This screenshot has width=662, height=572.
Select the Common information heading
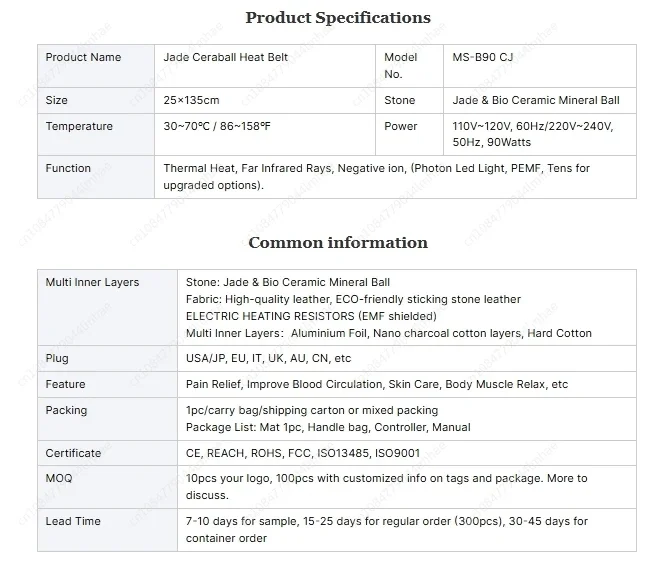338,243
